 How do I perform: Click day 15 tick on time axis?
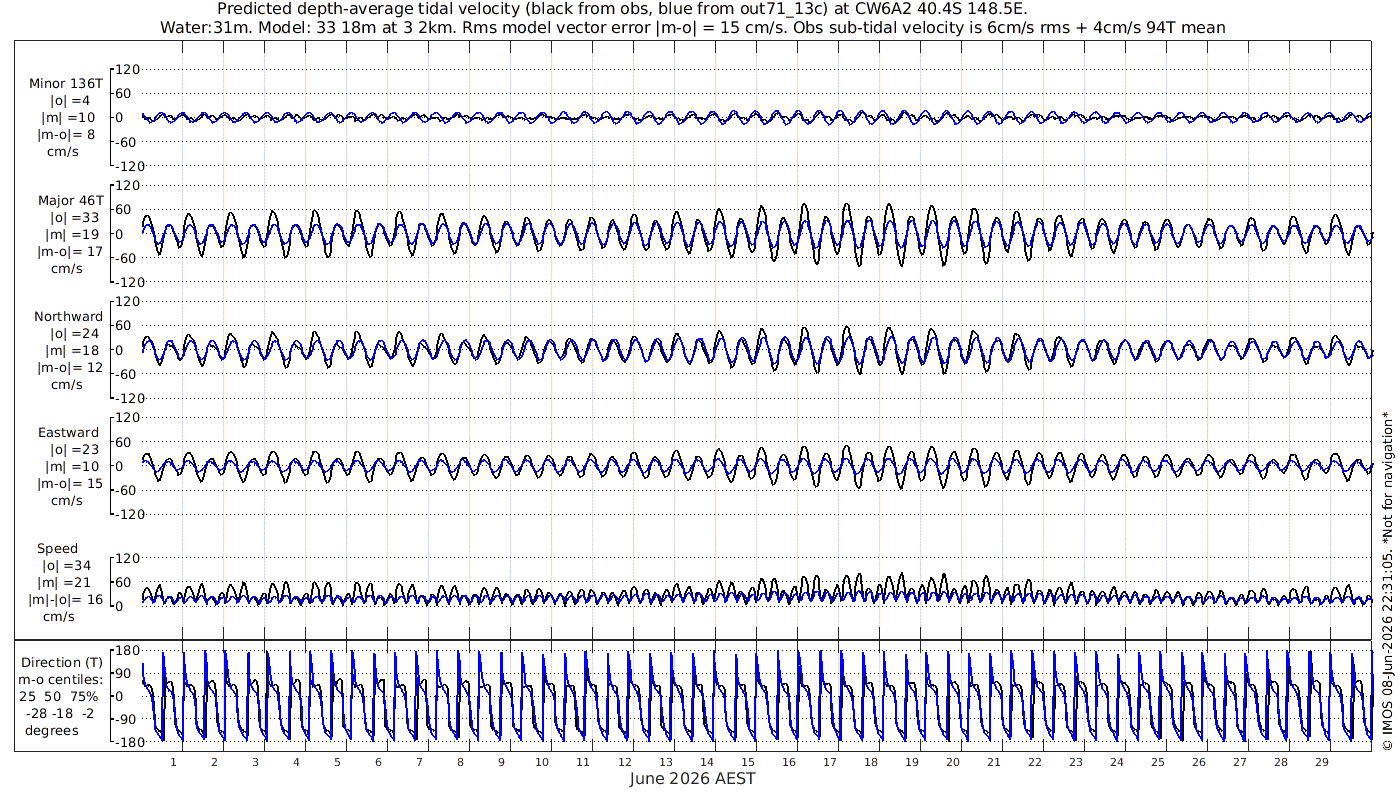point(747,762)
